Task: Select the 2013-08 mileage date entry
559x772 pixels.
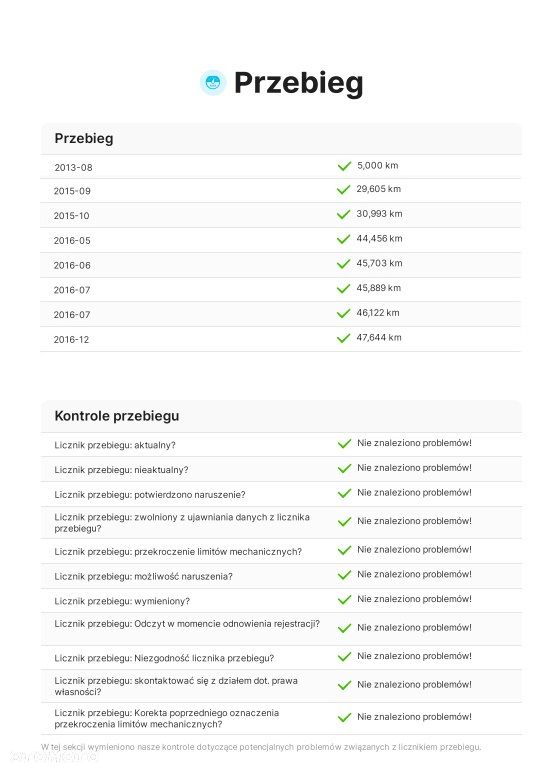Action: tap(73, 167)
